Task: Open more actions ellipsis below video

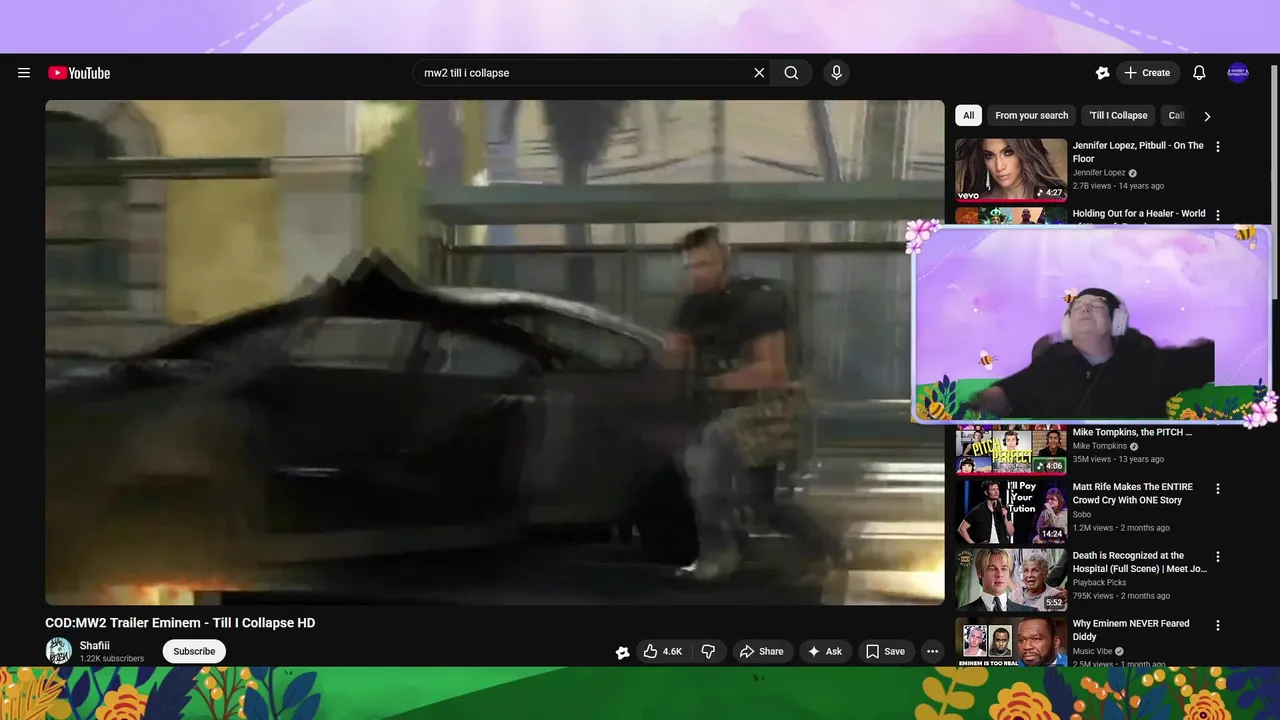Action: coord(932,651)
